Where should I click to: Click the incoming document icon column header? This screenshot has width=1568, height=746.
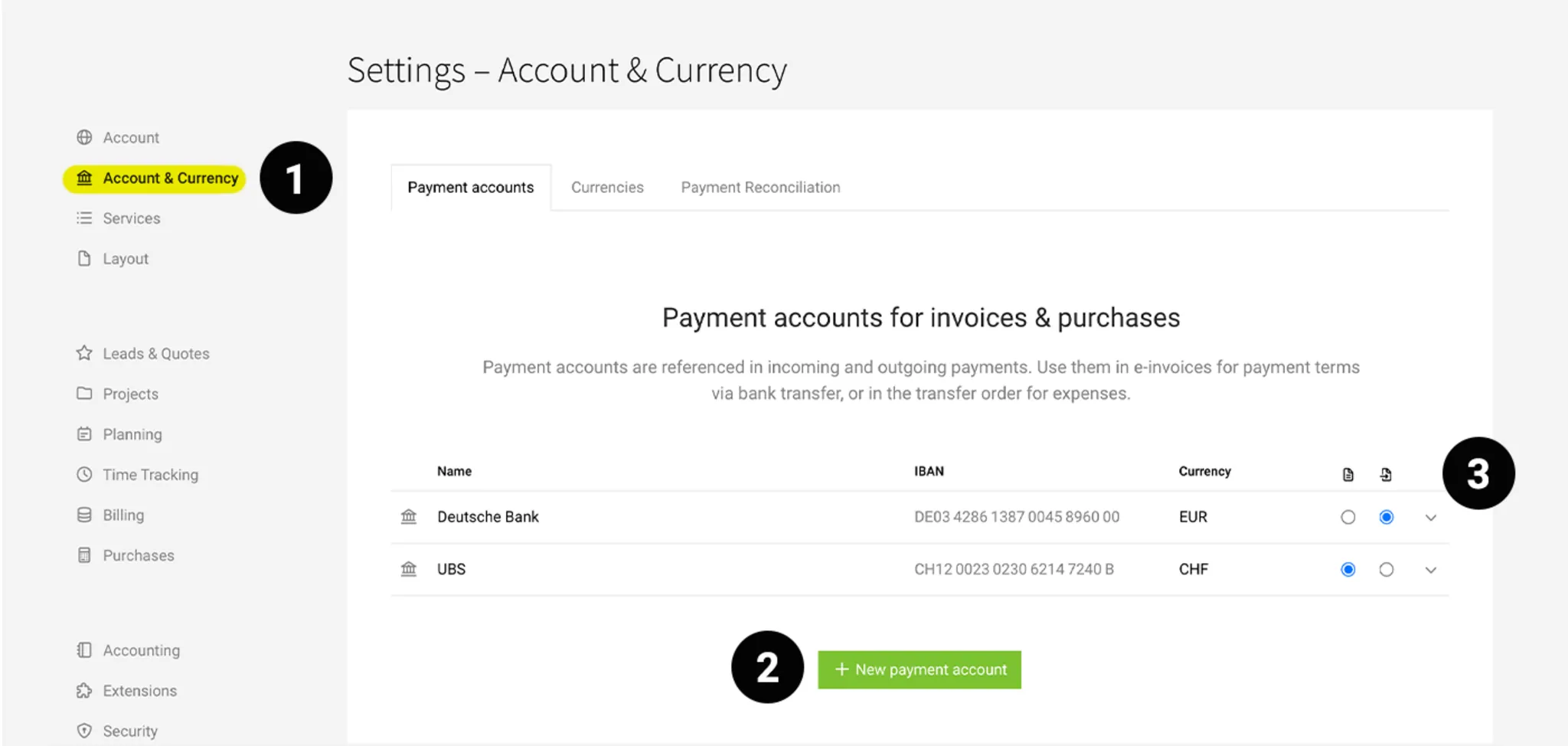(1387, 473)
